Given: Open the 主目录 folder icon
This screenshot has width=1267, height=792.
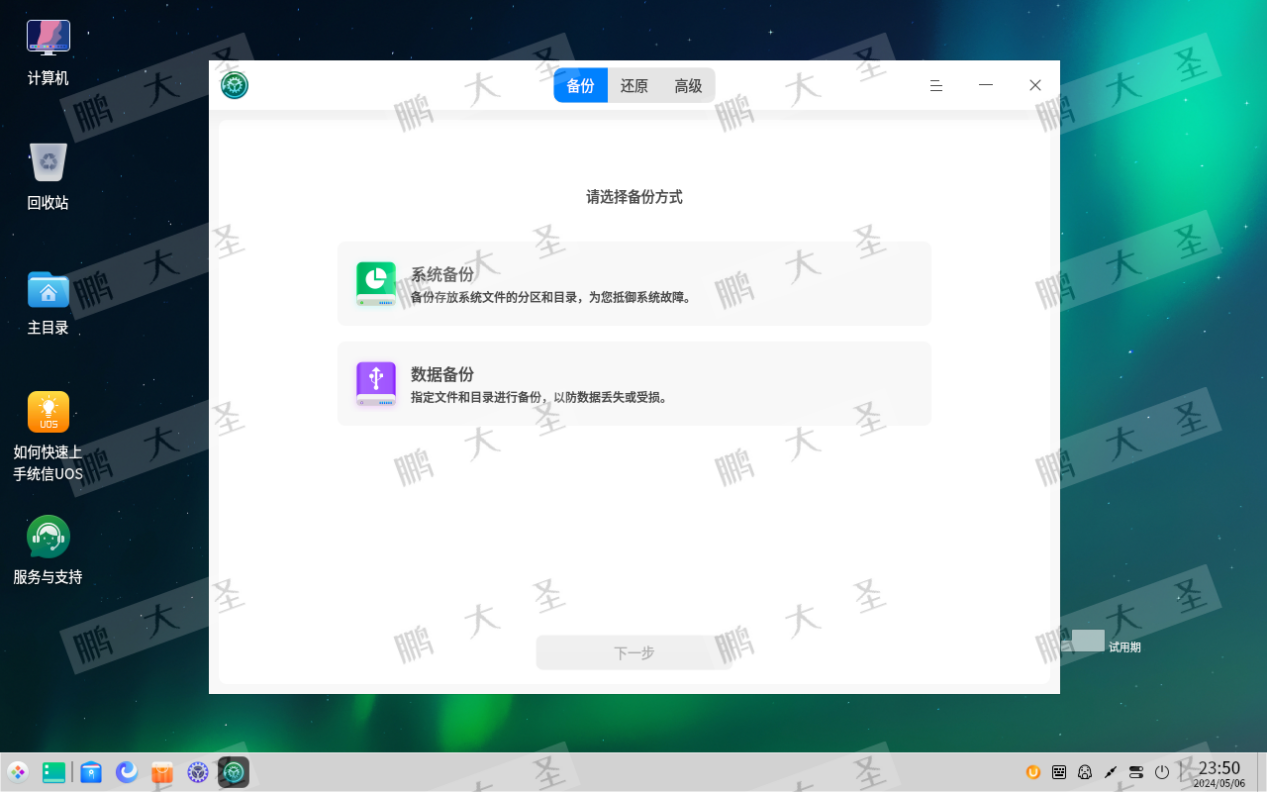Looking at the screenshot, I should [x=48, y=301].
